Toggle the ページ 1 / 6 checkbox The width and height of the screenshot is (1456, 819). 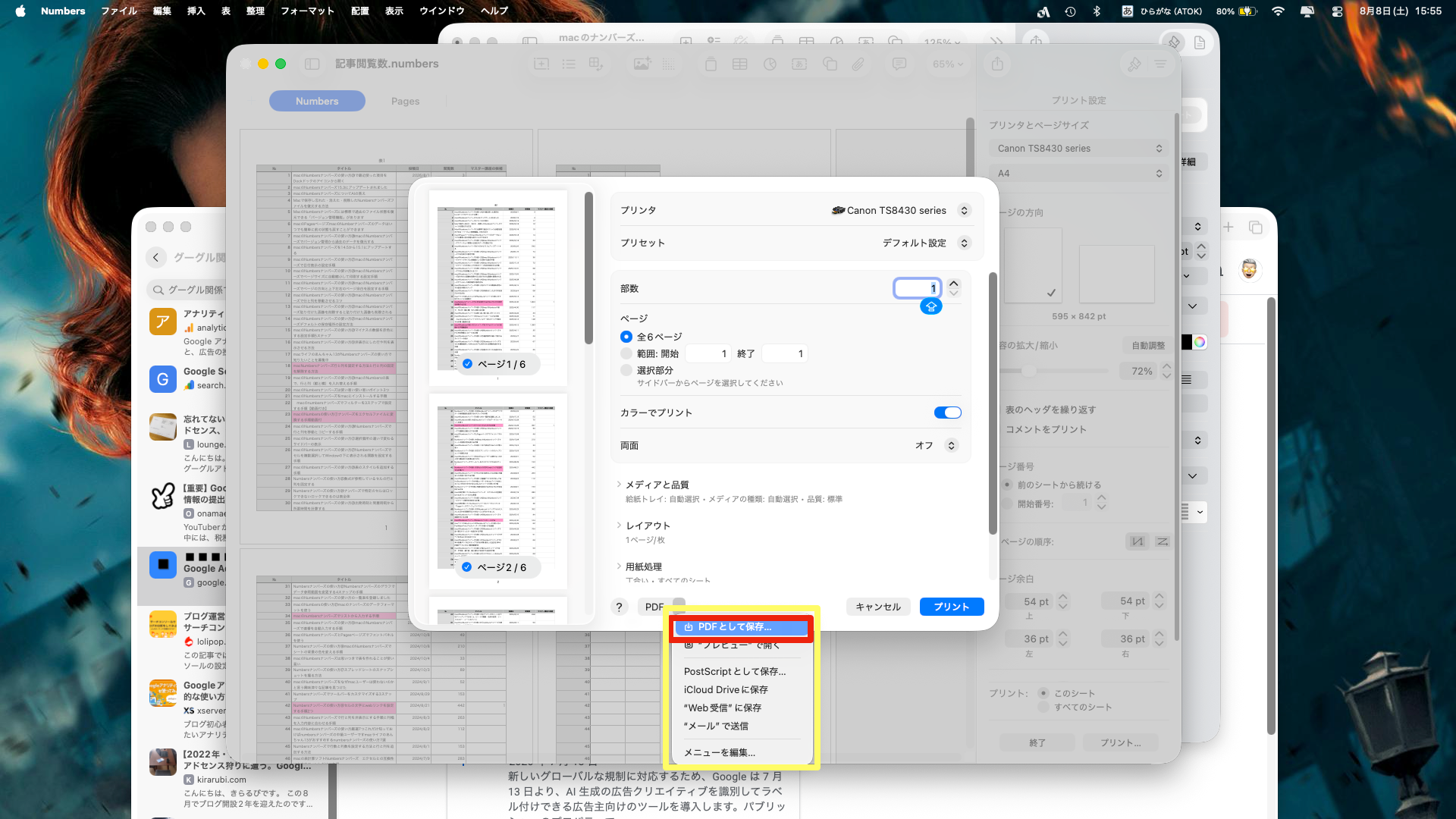(x=468, y=364)
